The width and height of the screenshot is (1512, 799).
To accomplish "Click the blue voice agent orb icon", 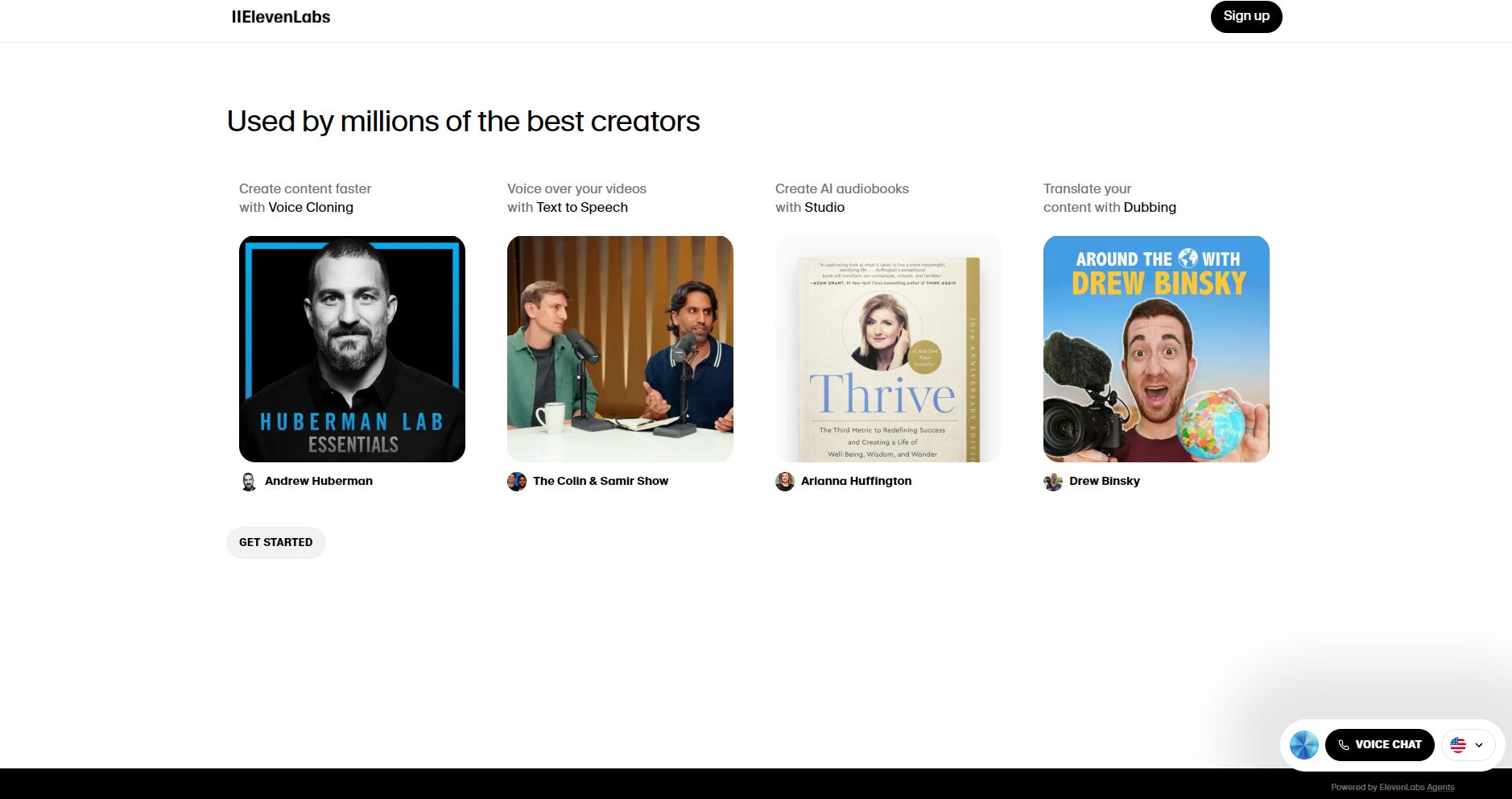I will coord(1303,745).
